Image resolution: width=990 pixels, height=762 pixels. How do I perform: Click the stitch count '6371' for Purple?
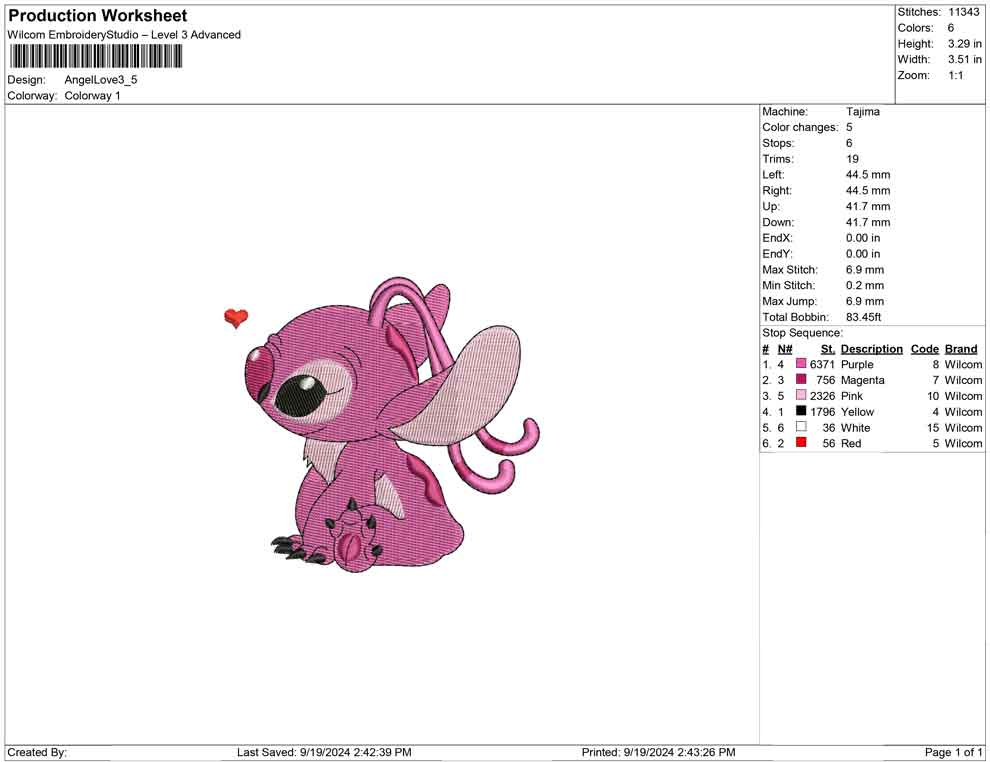[822, 364]
